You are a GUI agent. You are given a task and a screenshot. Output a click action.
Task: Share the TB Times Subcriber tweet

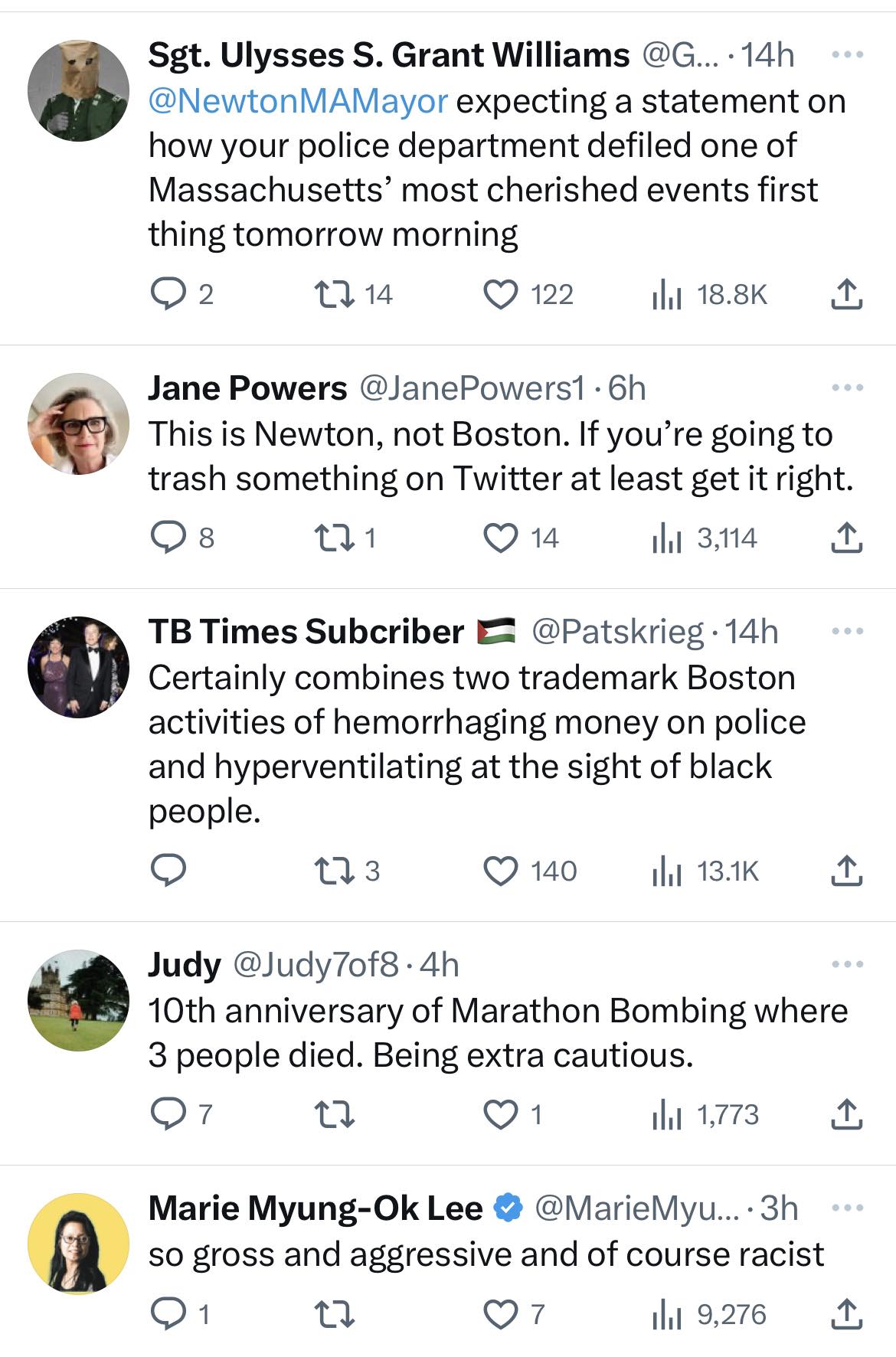(x=846, y=871)
